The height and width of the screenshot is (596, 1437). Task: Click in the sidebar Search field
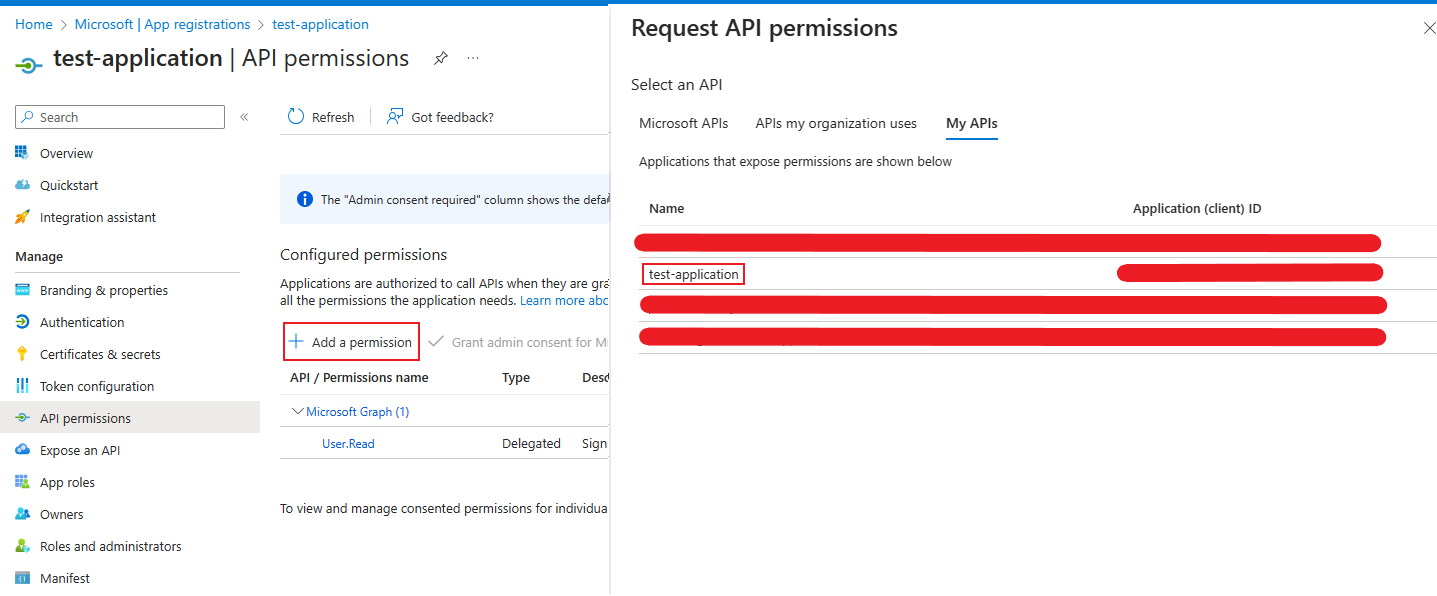[120, 117]
